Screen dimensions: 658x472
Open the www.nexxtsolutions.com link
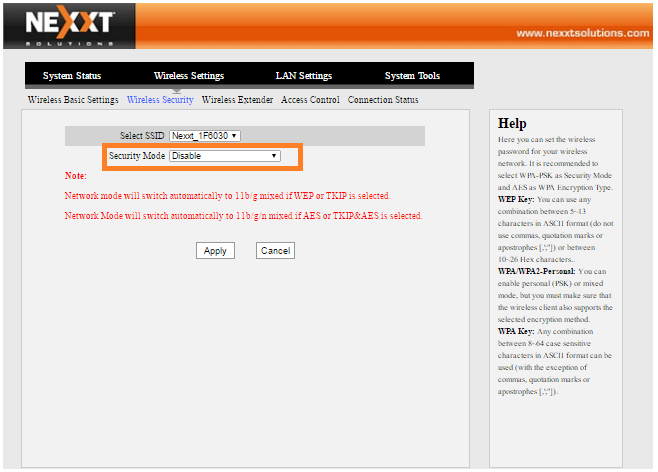[582, 33]
